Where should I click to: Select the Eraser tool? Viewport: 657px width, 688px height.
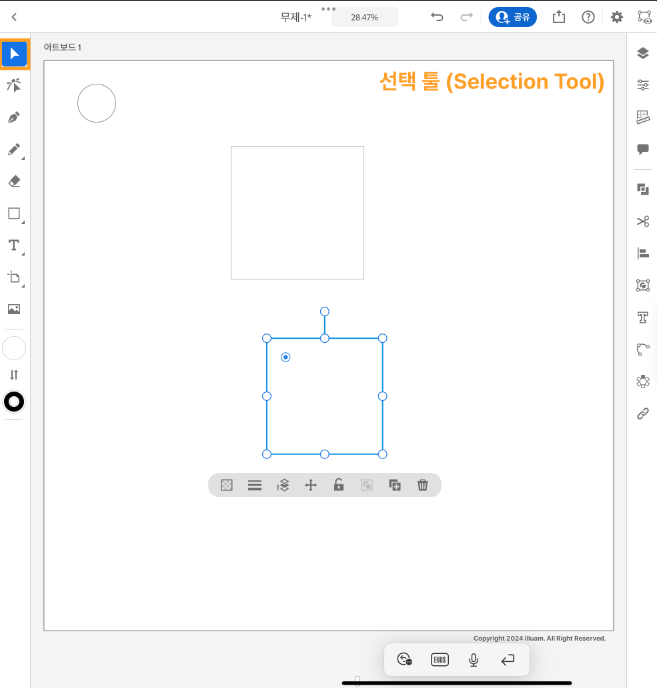pos(14,181)
